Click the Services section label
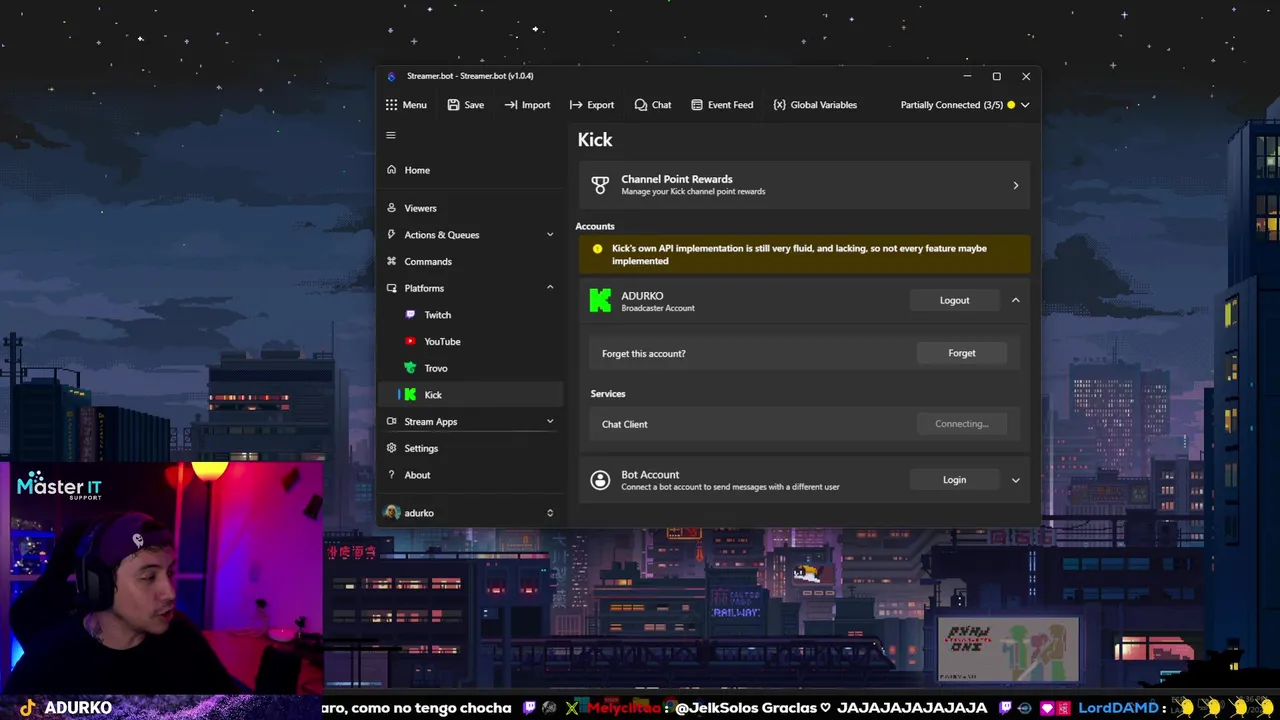The image size is (1280, 720). click(608, 394)
